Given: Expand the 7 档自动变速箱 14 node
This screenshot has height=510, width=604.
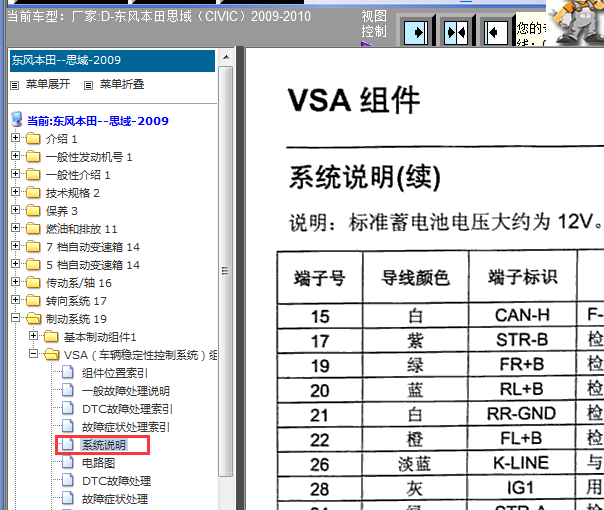Looking at the screenshot, I should pyautogui.click(x=15, y=246).
